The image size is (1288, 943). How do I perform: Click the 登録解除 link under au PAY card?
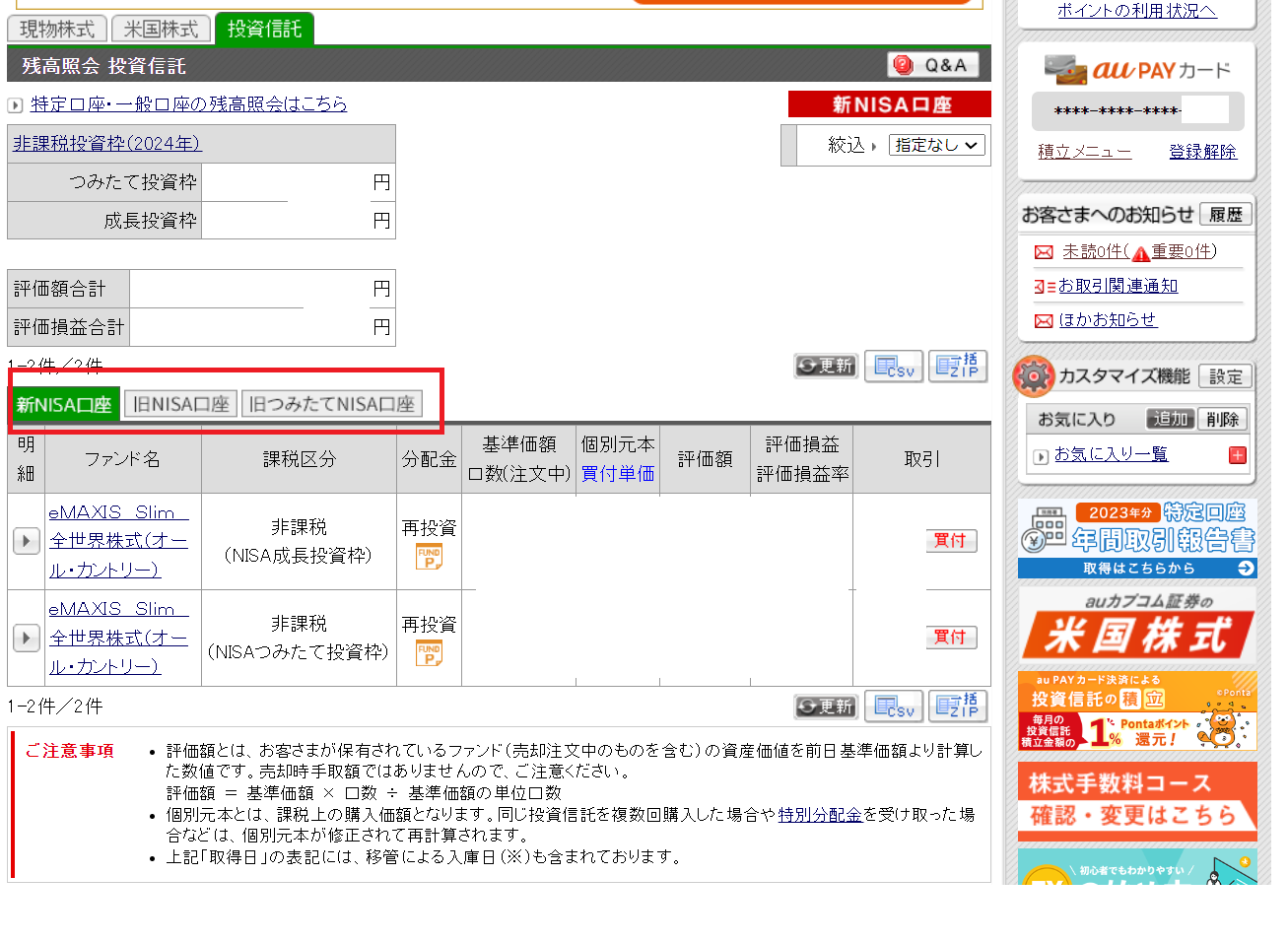1201,152
